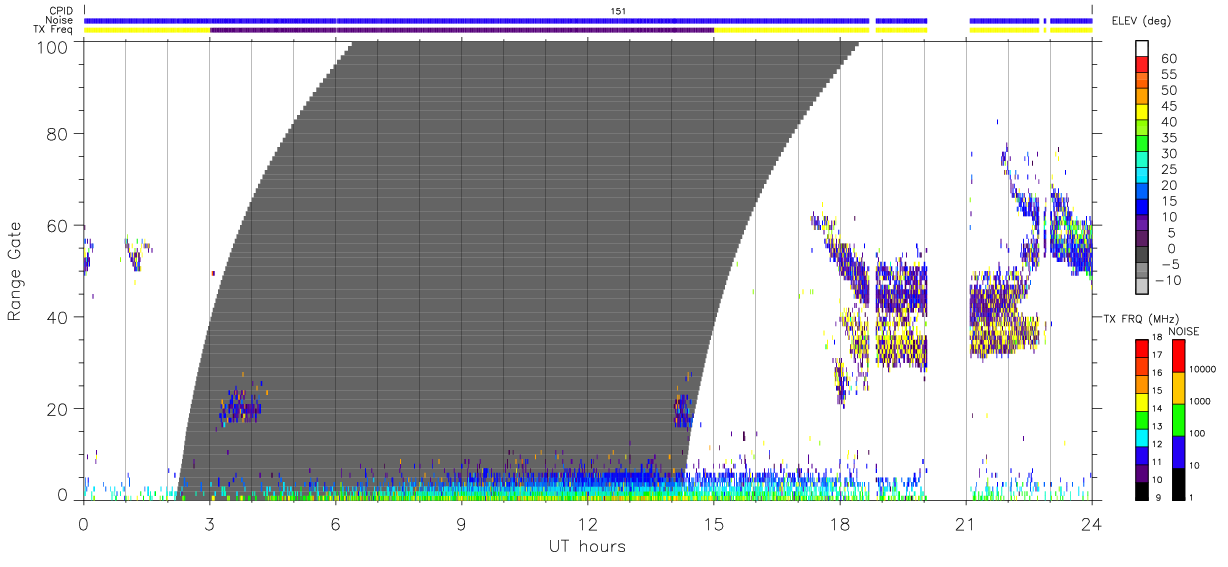Click the purple section of the TX Freq strip
The height and width of the screenshot is (567, 1228).
click(462, 30)
